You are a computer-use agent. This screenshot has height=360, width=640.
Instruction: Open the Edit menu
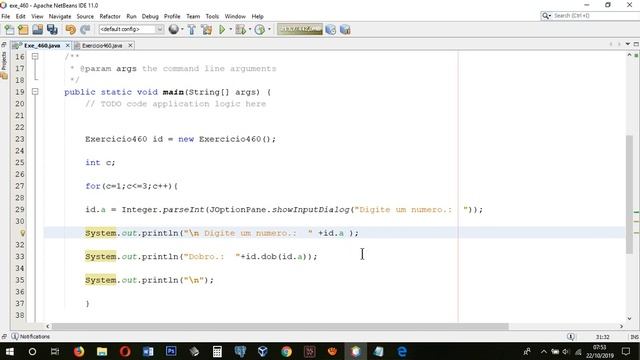pos(20,16)
